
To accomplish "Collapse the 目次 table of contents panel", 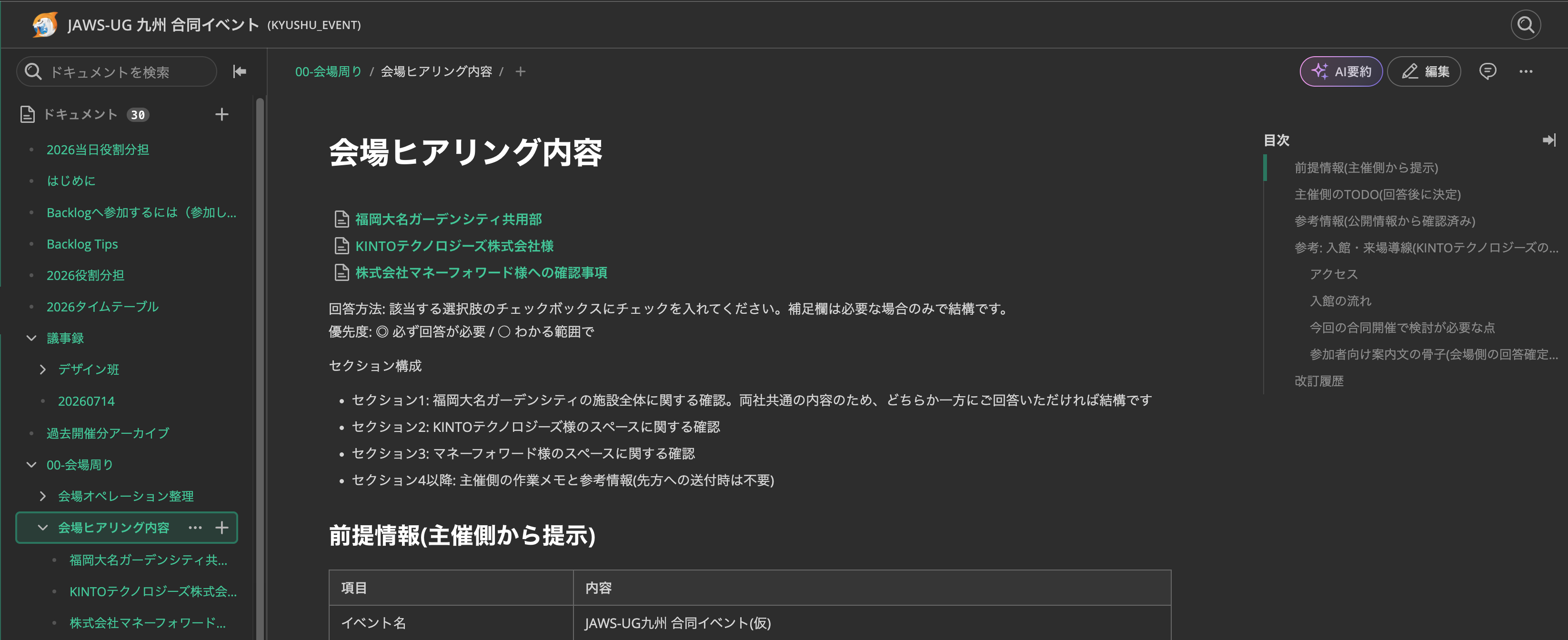I will [1549, 140].
